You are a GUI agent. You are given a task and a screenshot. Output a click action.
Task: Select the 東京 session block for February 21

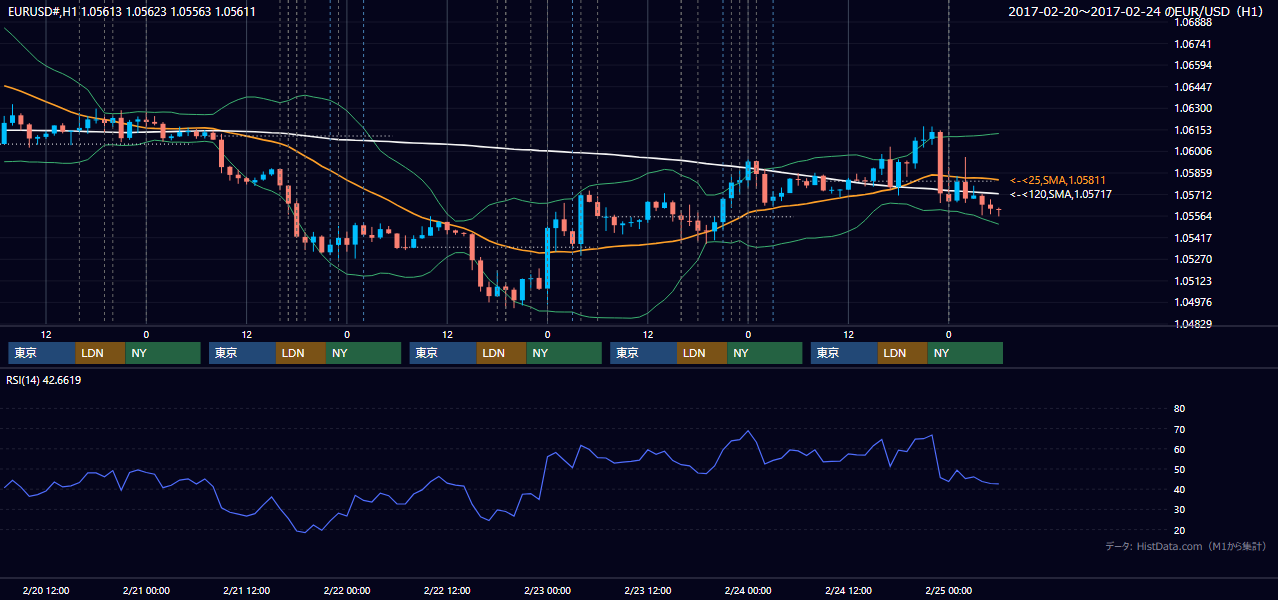242,353
